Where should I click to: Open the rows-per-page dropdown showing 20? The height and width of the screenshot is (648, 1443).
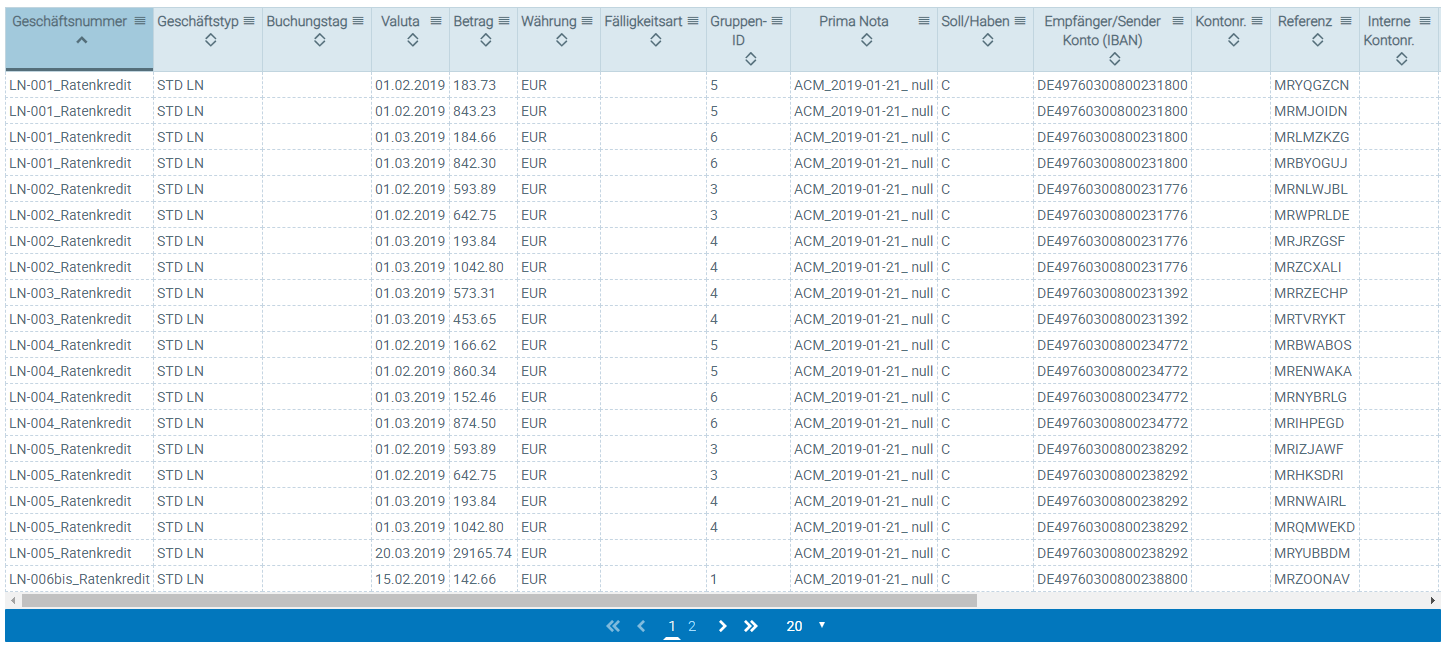[x=806, y=626]
